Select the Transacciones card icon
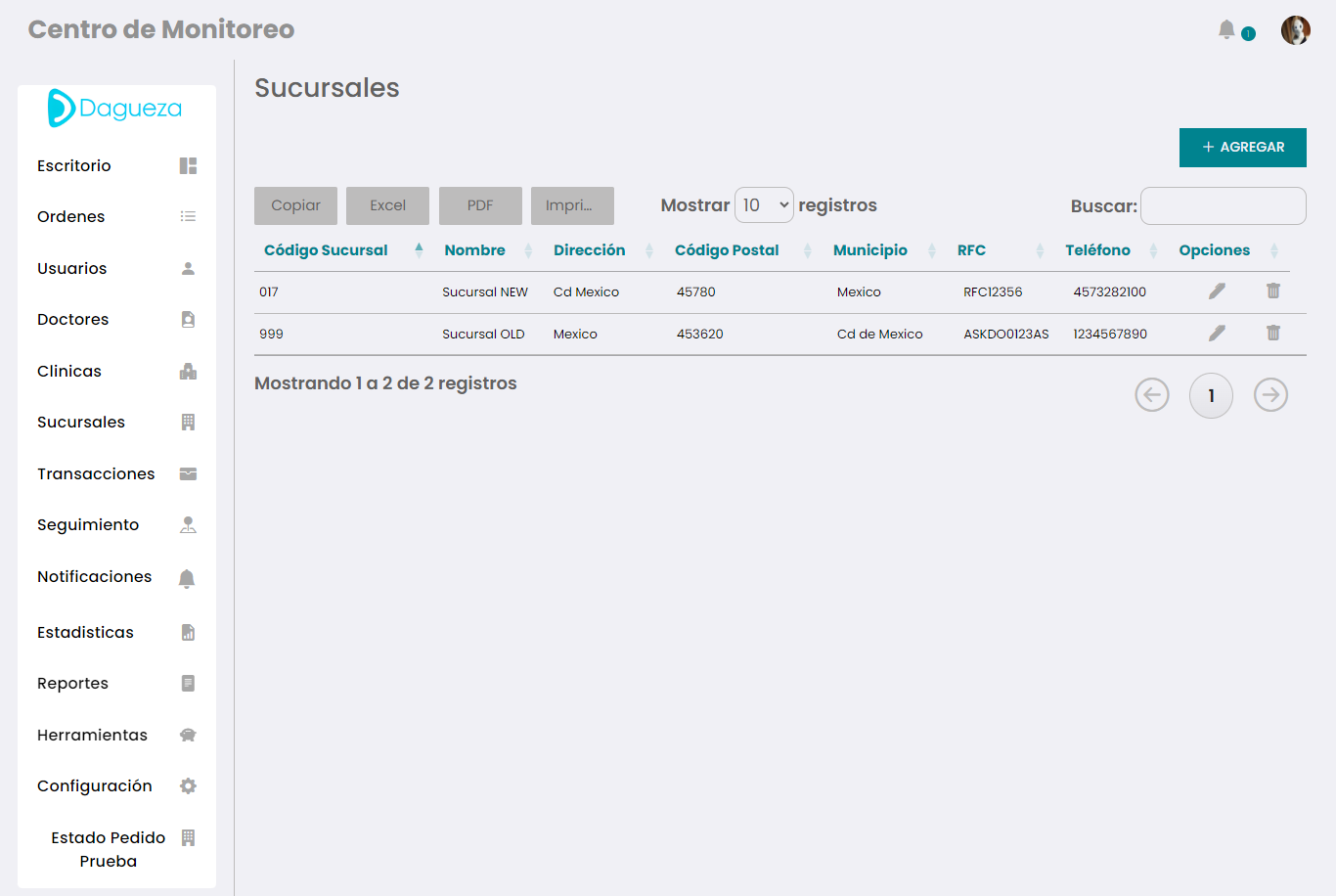Viewport: 1336px width, 896px height. [x=186, y=473]
